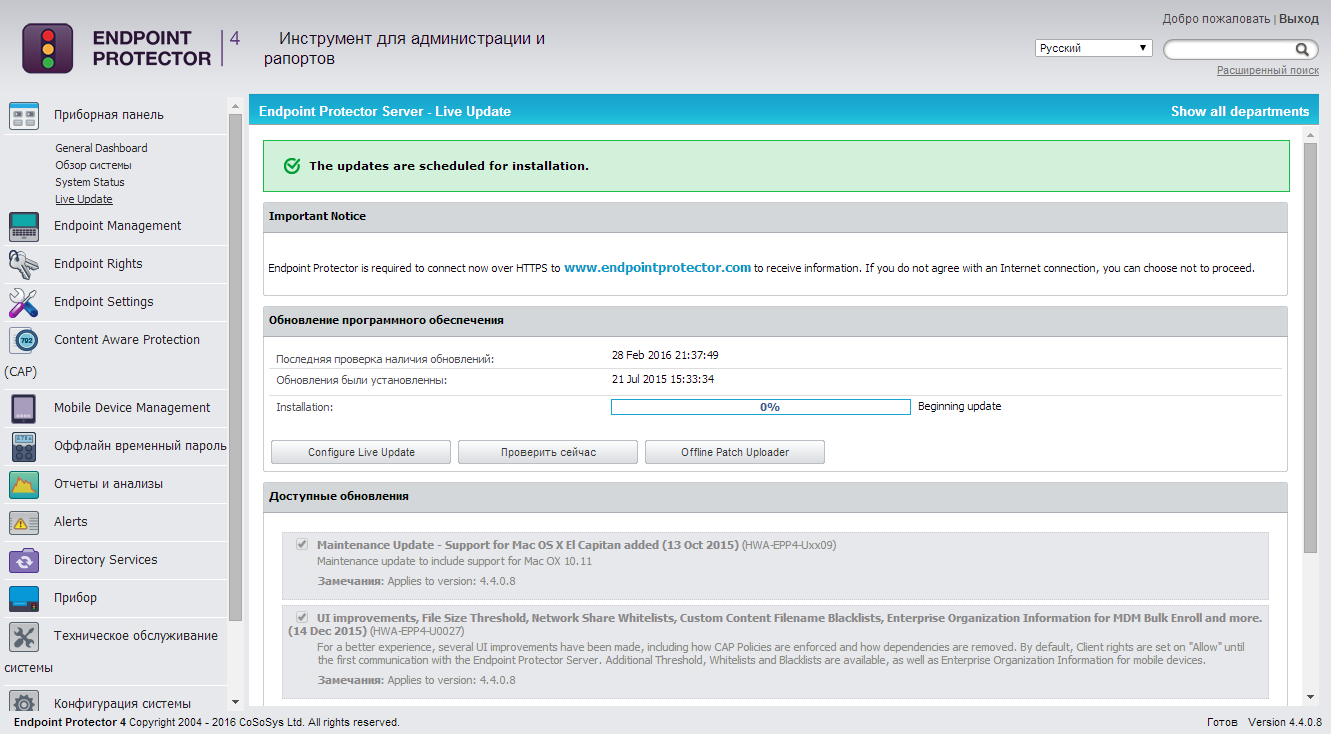
Task: Select Live Update submenu item
Action: [84, 199]
